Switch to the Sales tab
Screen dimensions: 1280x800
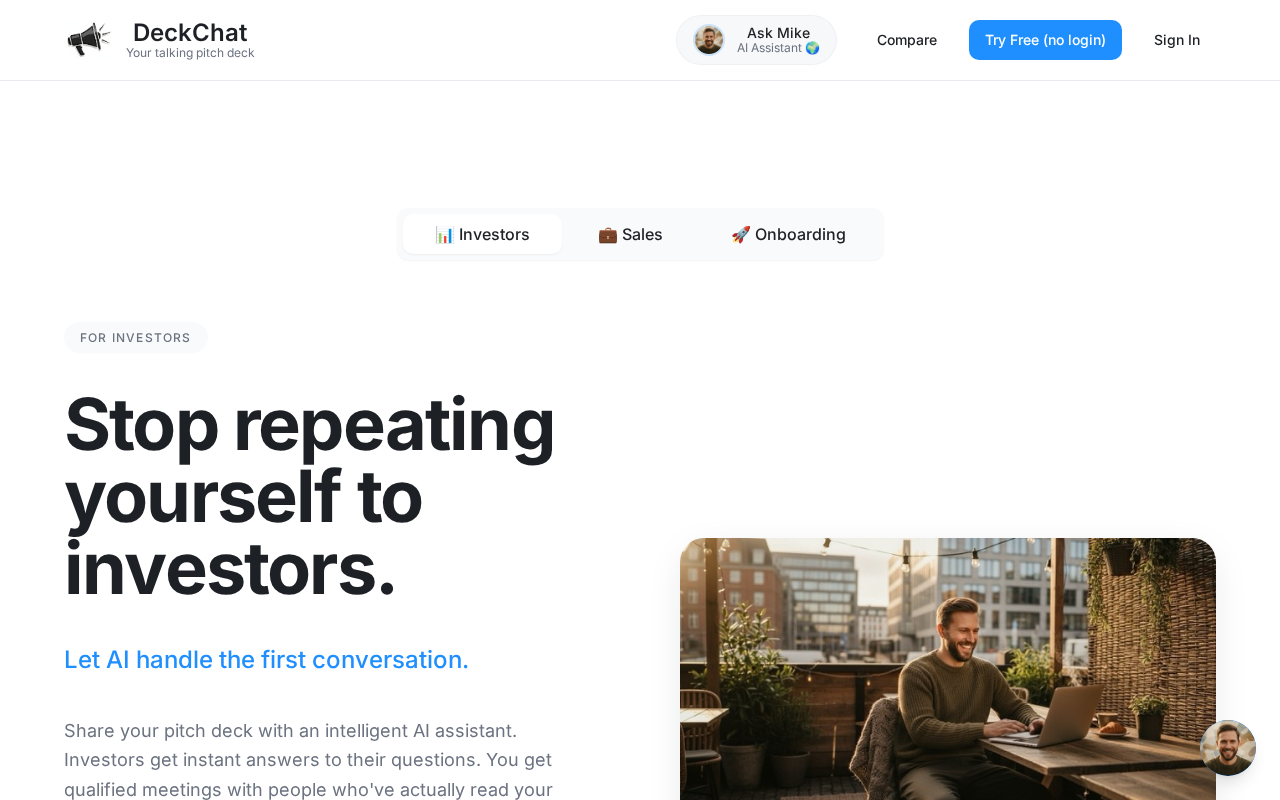point(630,234)
